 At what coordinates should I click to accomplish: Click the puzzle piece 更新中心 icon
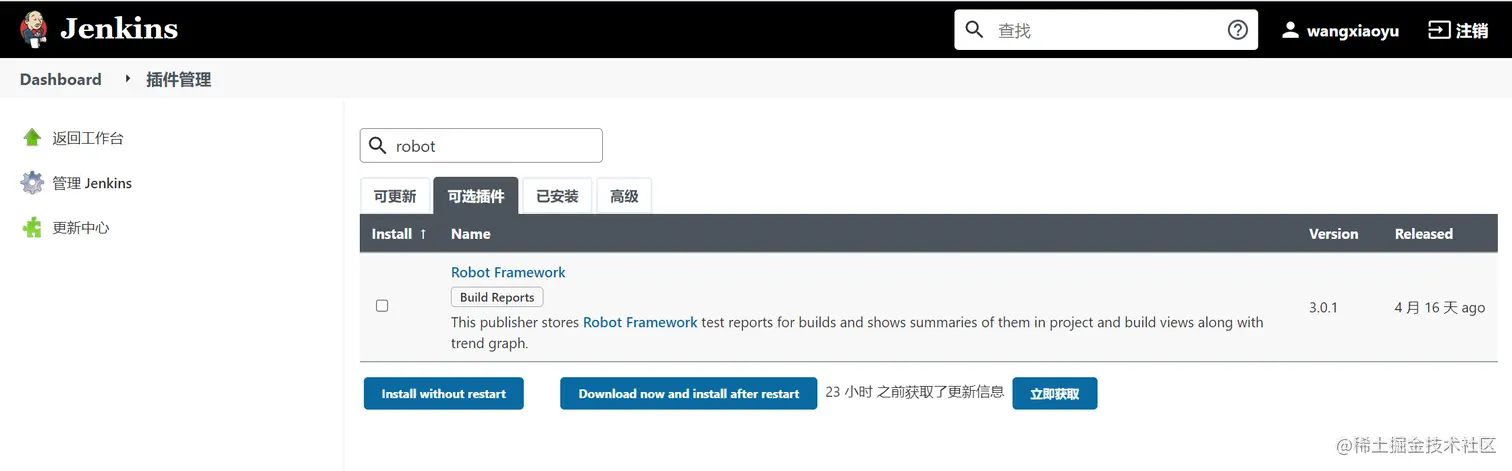pos(32,228)
